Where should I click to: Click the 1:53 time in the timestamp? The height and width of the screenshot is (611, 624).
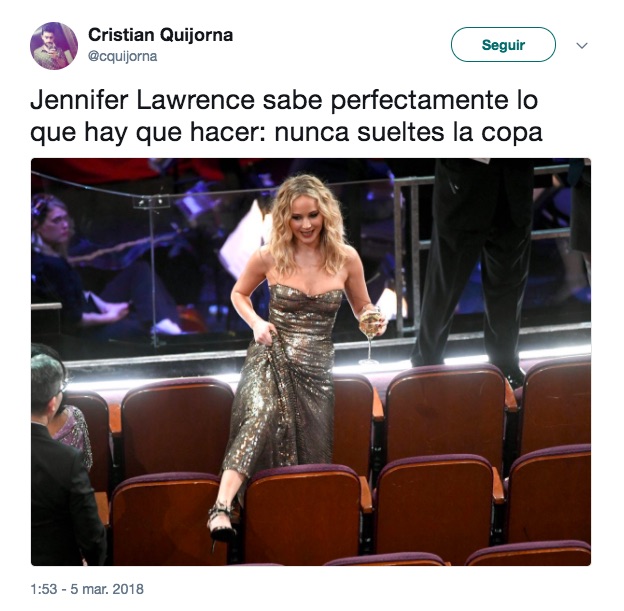[44, 589]
